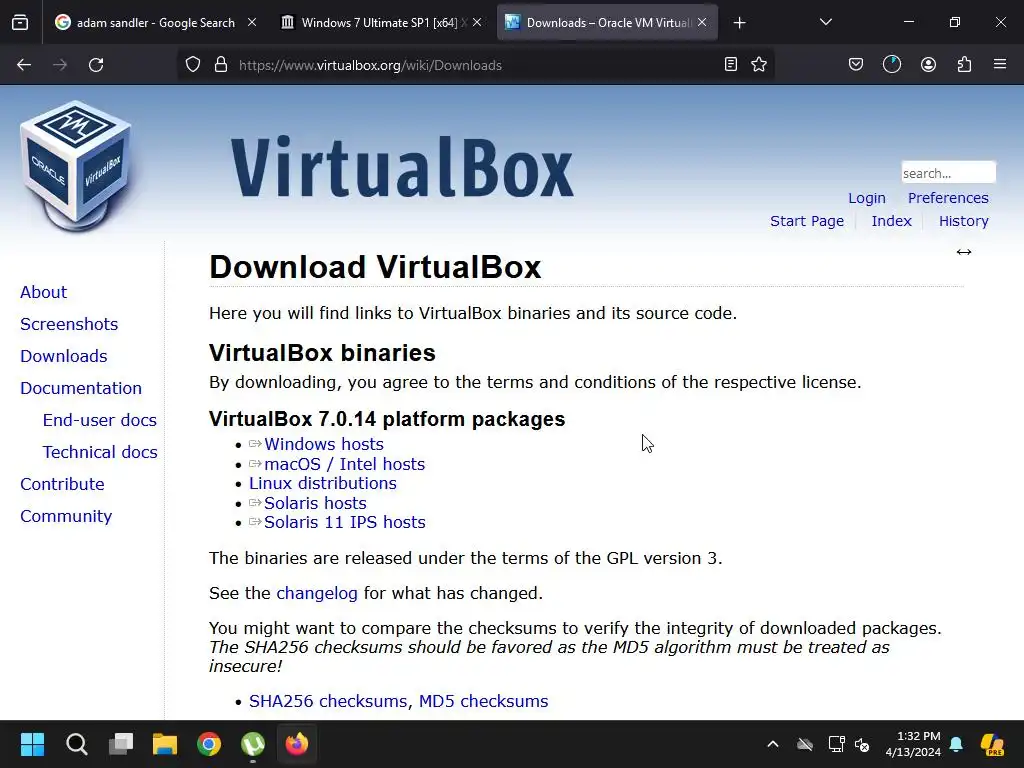
Task: Download the macOS / Intel hosts package
Action: pos(344,464)
